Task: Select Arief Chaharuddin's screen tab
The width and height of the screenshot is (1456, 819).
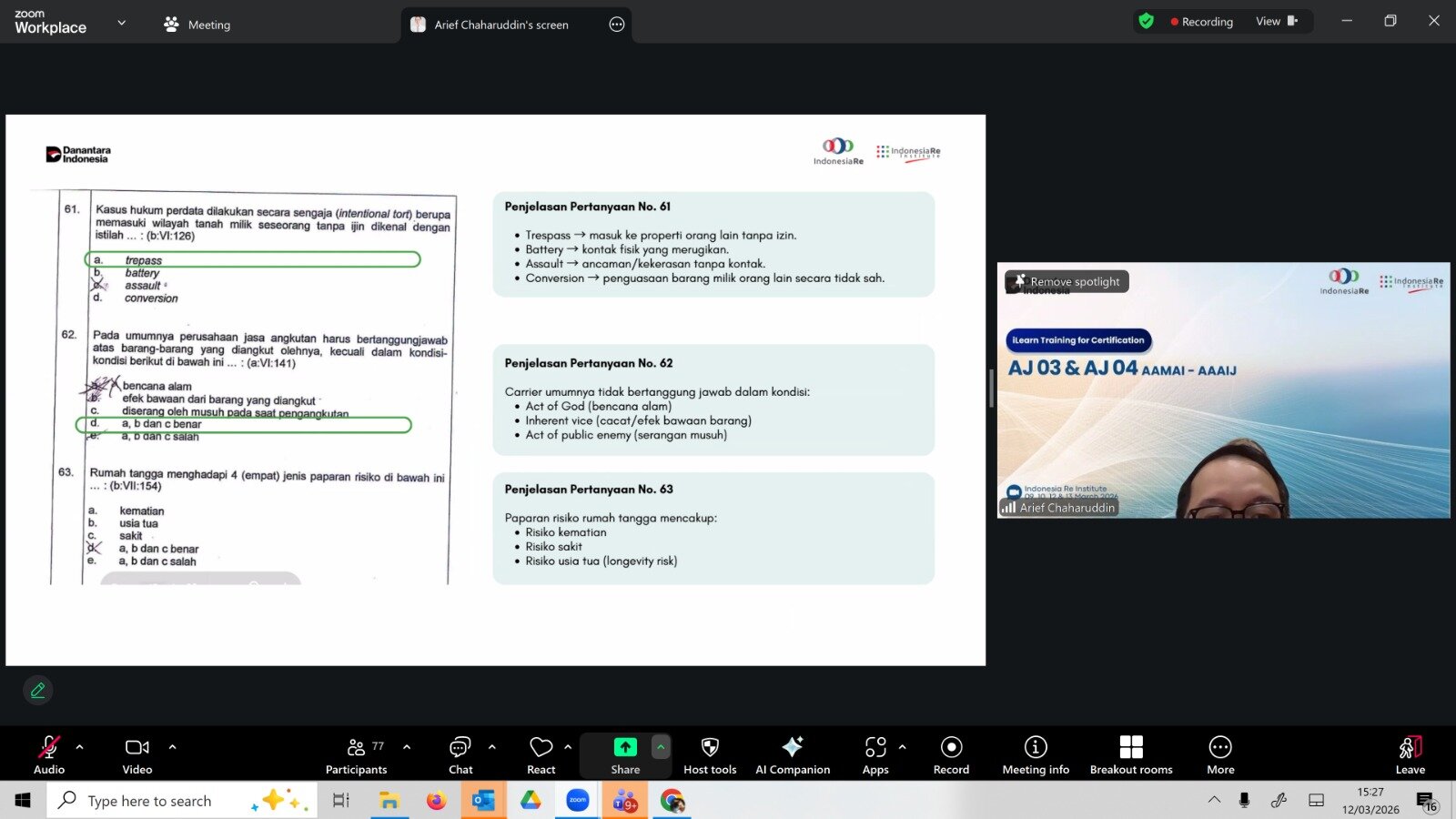Action: pyautogui.click(x=500, y=25)
